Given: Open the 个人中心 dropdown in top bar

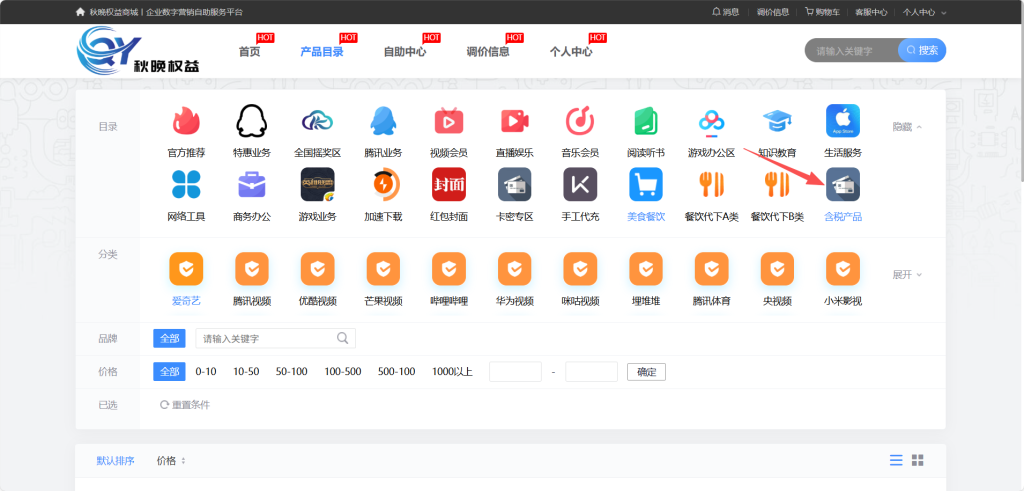Looking at the screenshot, I should [x=924, y=12].
